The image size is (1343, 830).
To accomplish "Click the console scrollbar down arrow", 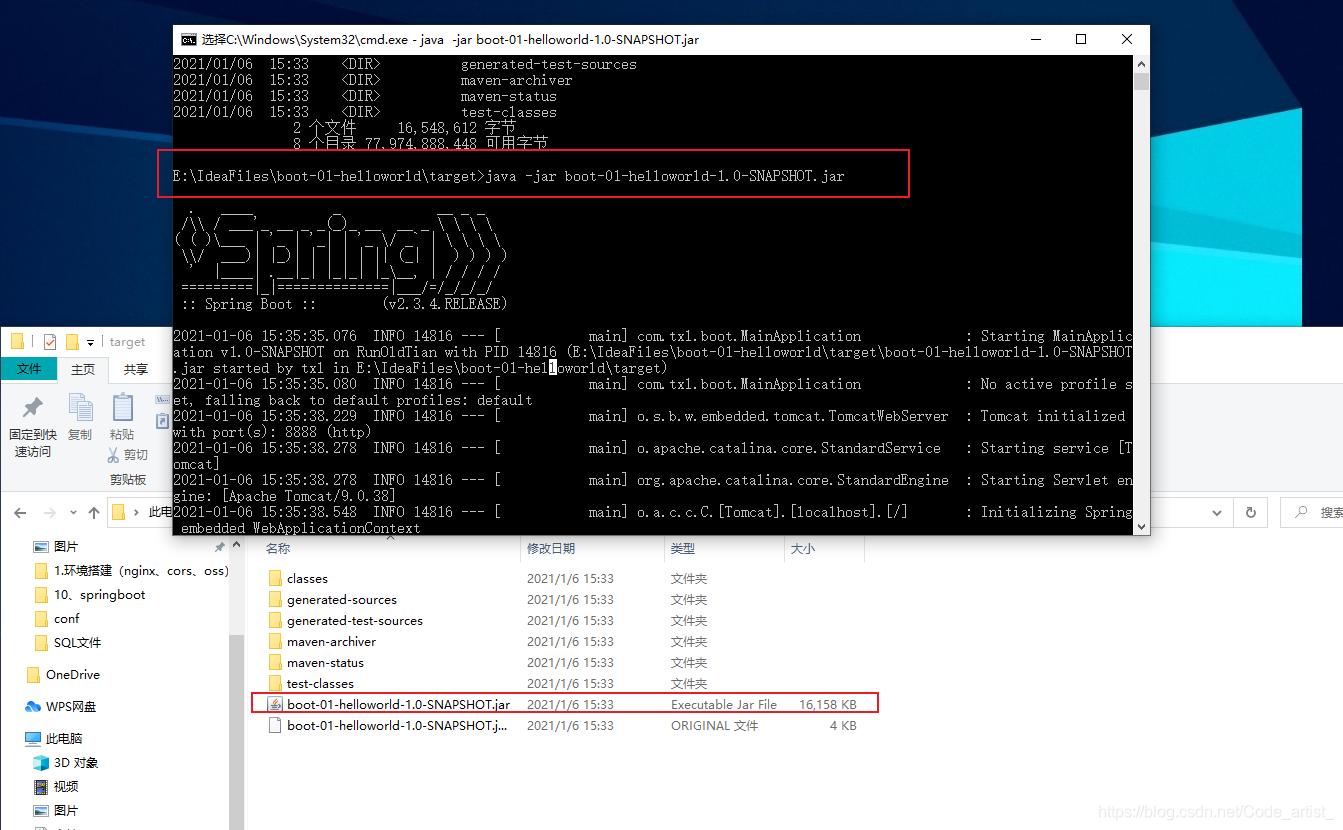I will coord(1141,526).
